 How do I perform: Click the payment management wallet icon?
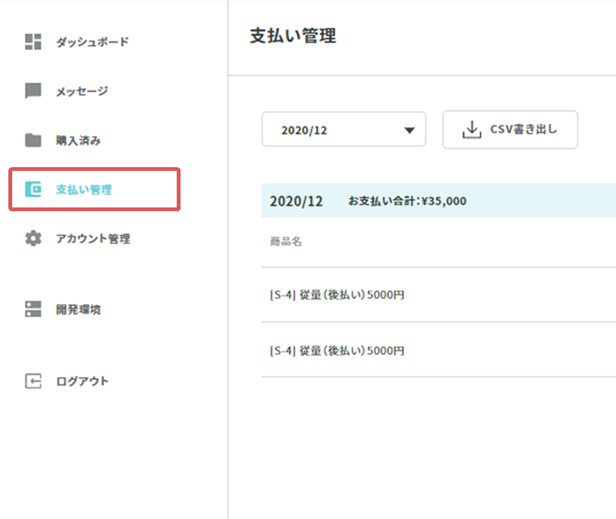click(x=33, y=189)
